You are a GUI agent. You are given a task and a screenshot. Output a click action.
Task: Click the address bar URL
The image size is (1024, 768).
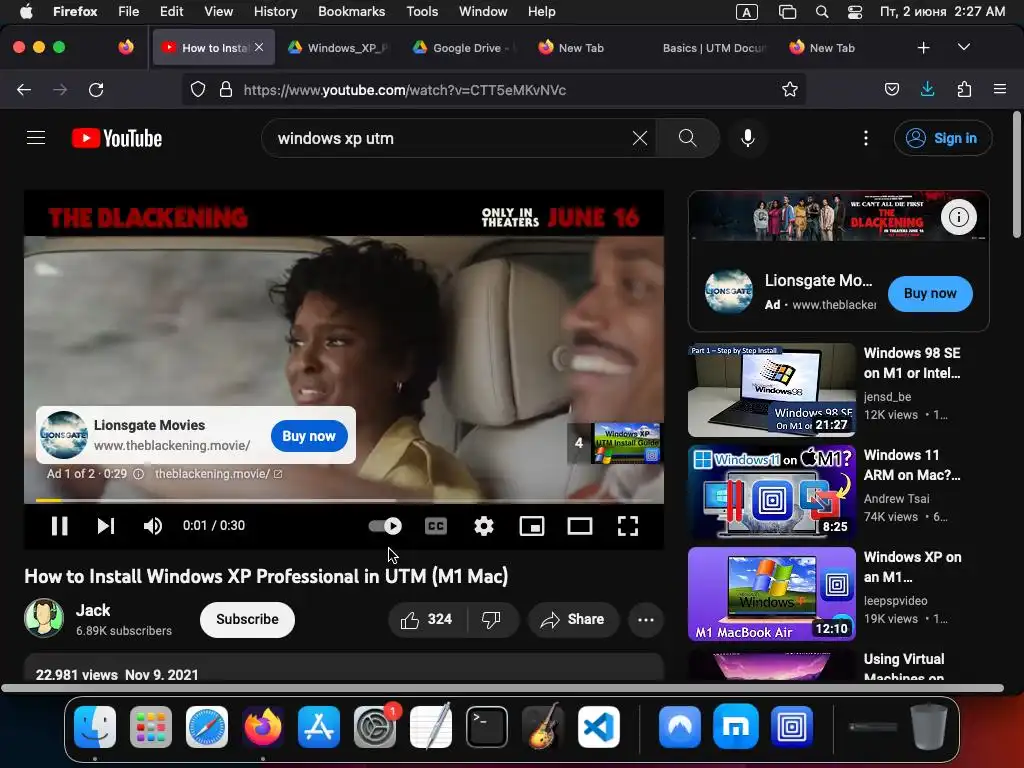405,90
